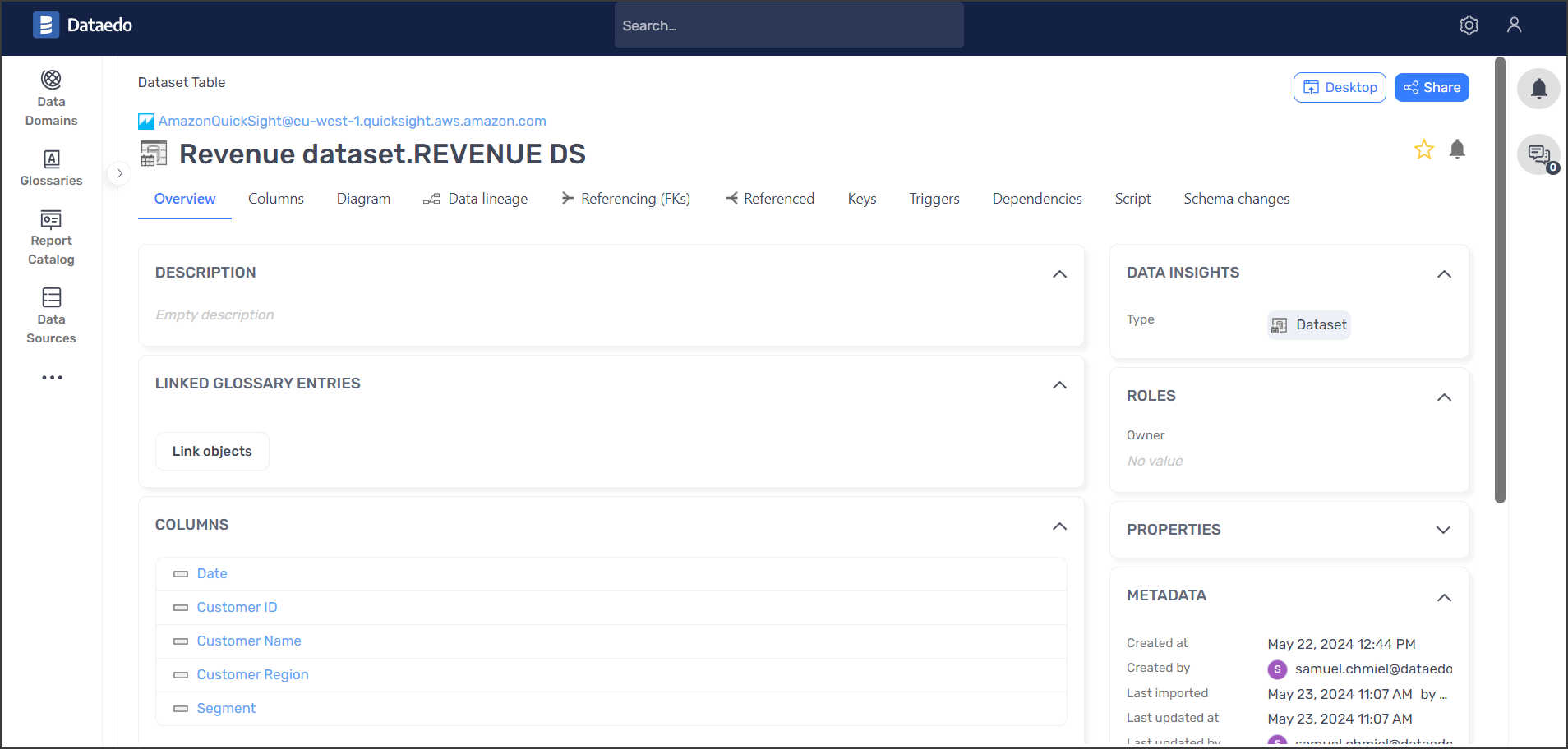This screenshot has width=1568, height=749.
Task: Click the Segment column icon
Action: pyautogui.click(x=181, y=709)
